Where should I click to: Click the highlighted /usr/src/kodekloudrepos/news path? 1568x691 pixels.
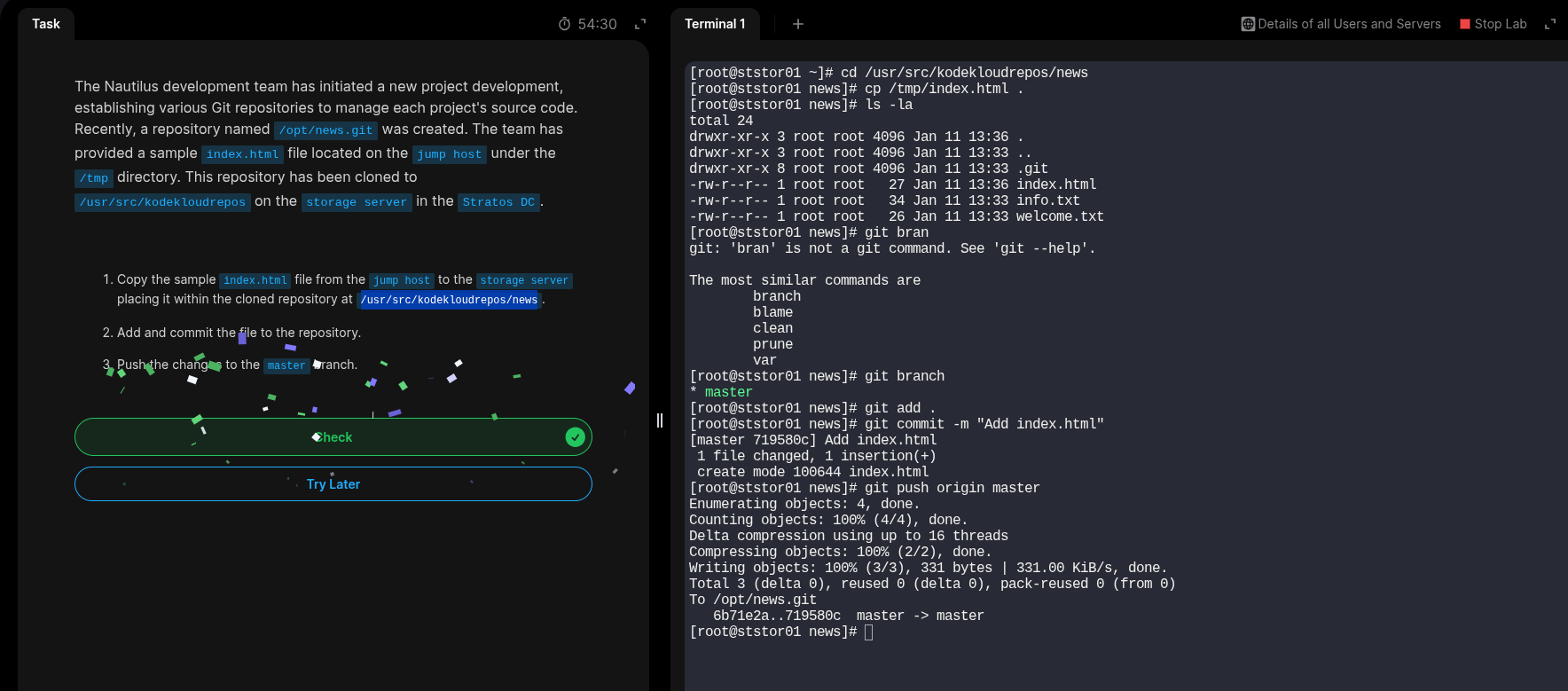(x=449, y=300)
